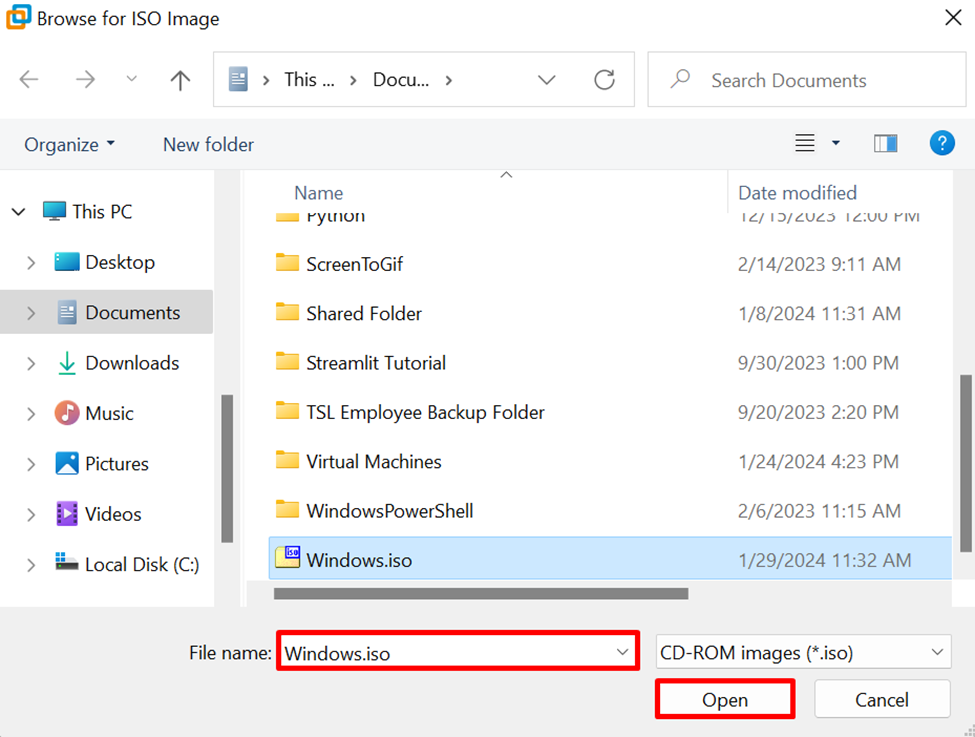Click the Cancel button
Image resolution: width=975 pixels, height=737 pixels.
pos(882,699)
